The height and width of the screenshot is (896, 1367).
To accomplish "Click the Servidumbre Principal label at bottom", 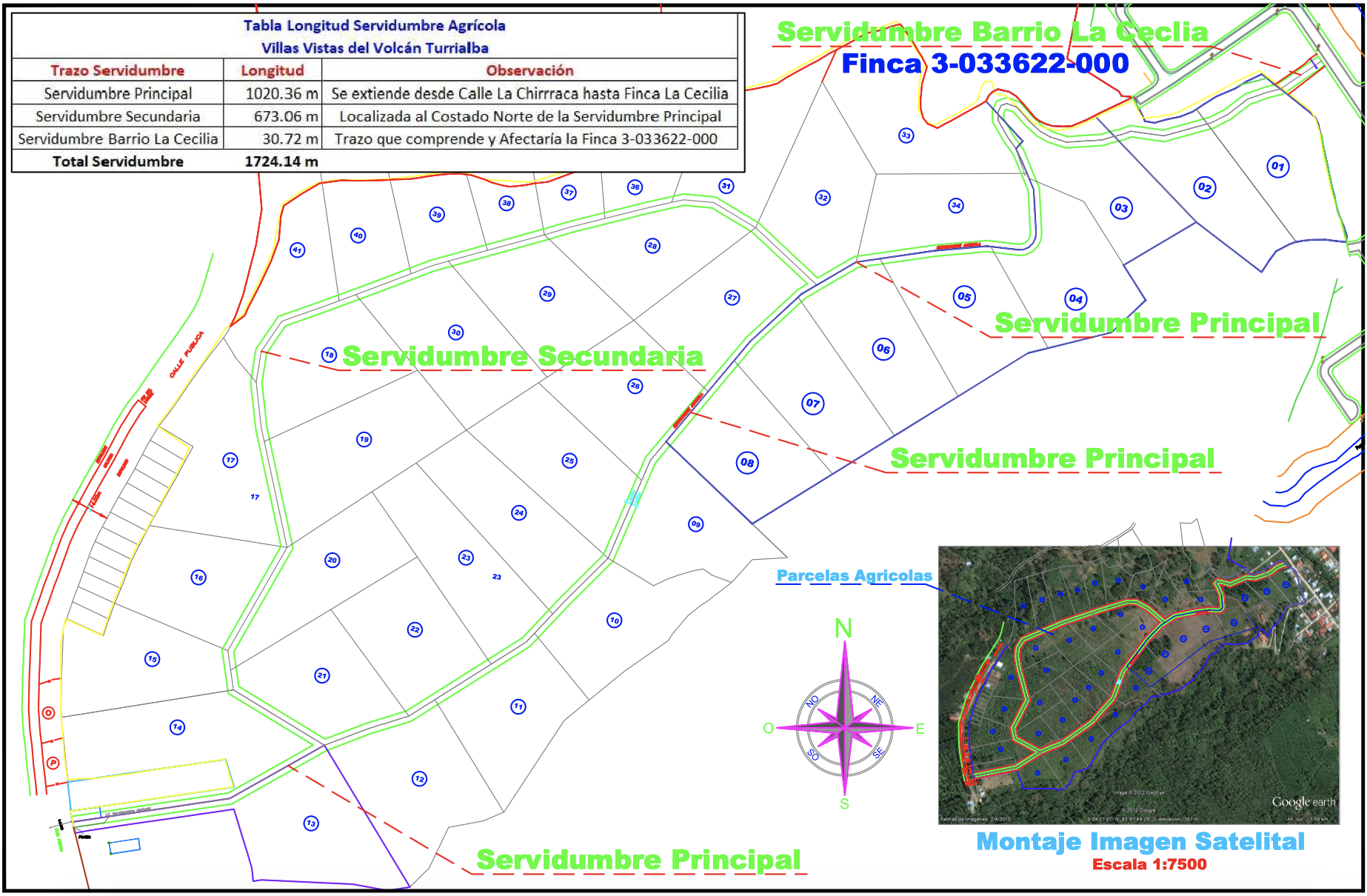I will click(638, 860).
